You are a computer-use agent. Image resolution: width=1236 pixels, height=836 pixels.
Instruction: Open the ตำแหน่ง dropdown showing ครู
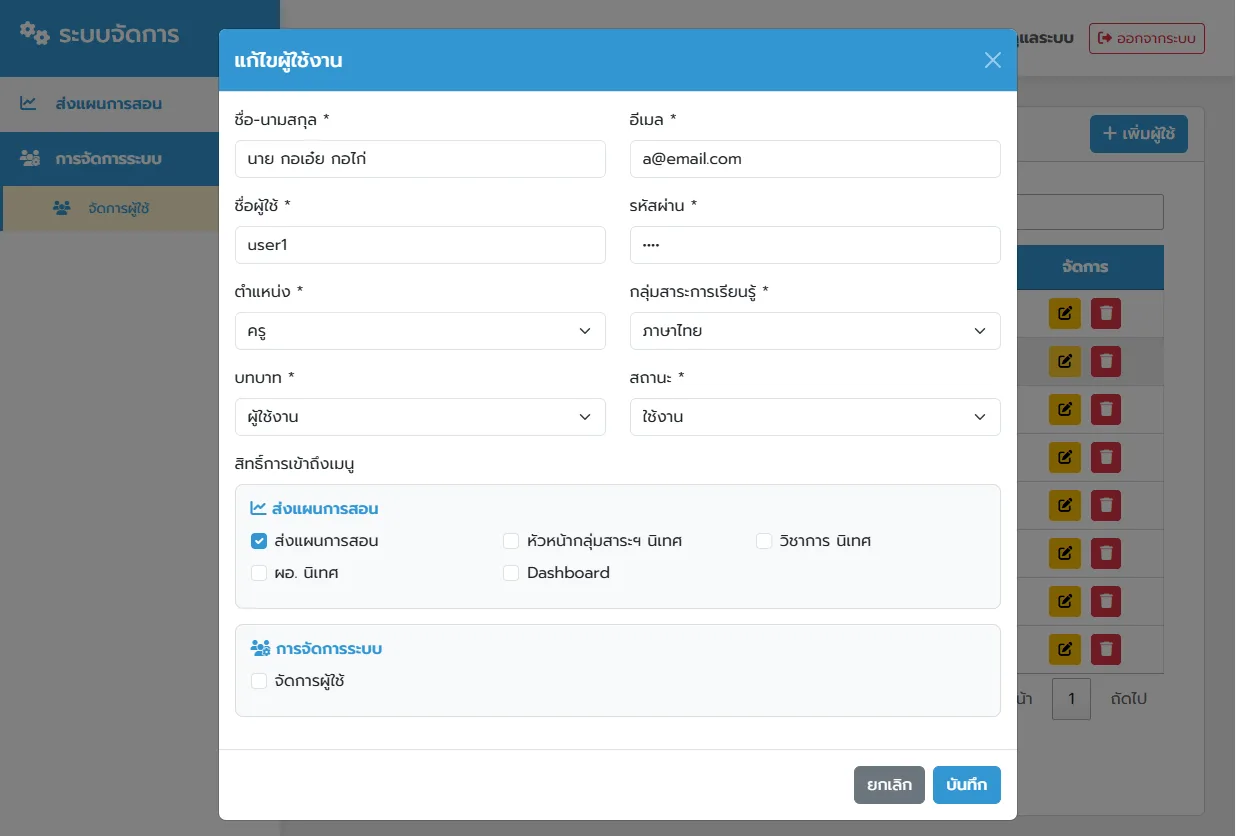click(420, 331)
